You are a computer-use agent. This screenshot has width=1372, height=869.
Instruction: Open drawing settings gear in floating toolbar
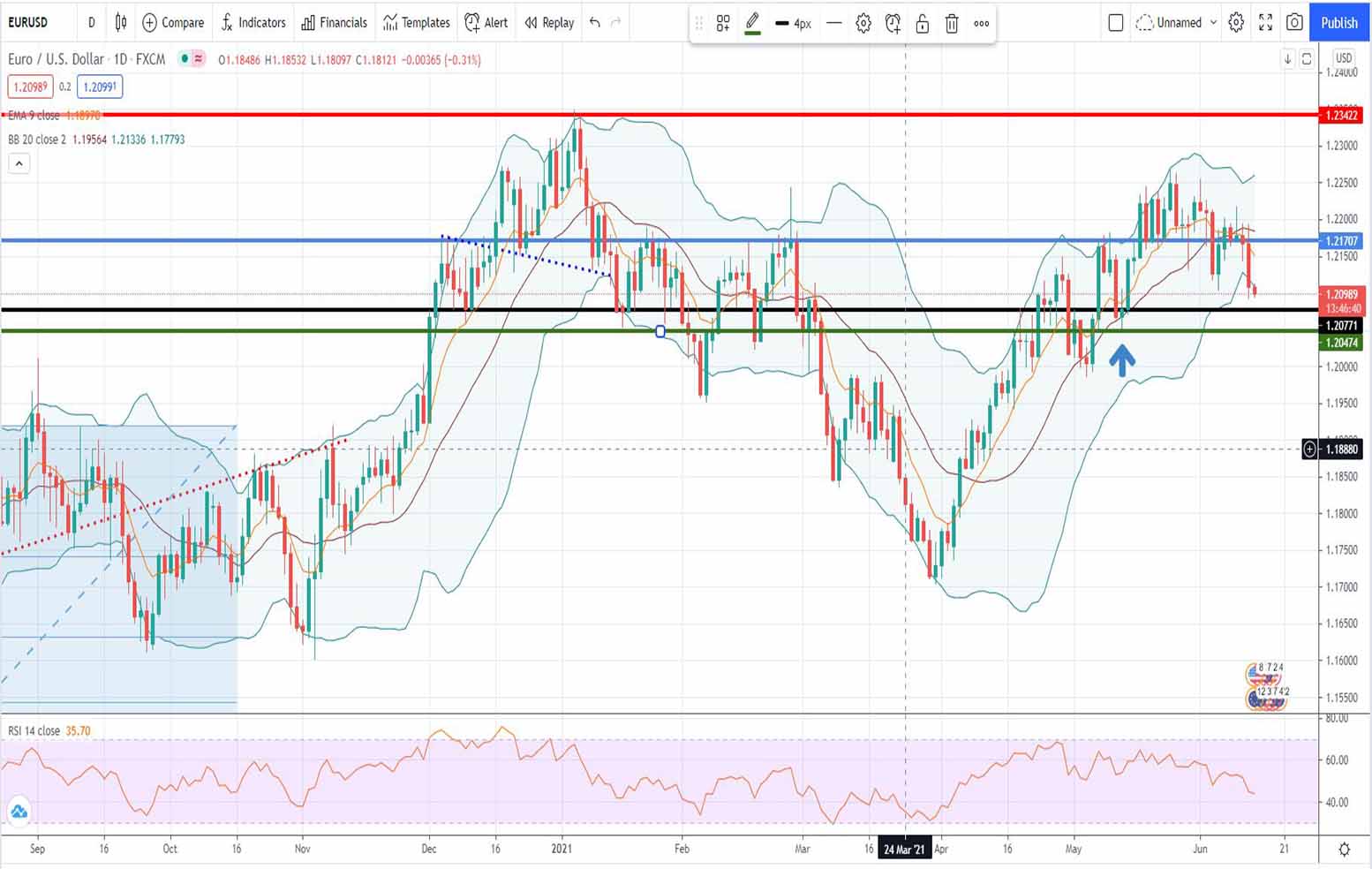863,24
